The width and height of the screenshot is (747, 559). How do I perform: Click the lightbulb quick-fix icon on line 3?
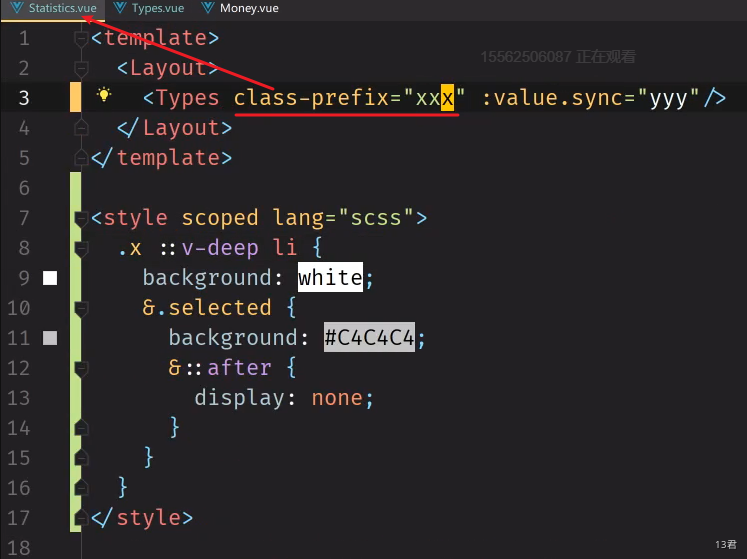104,95
